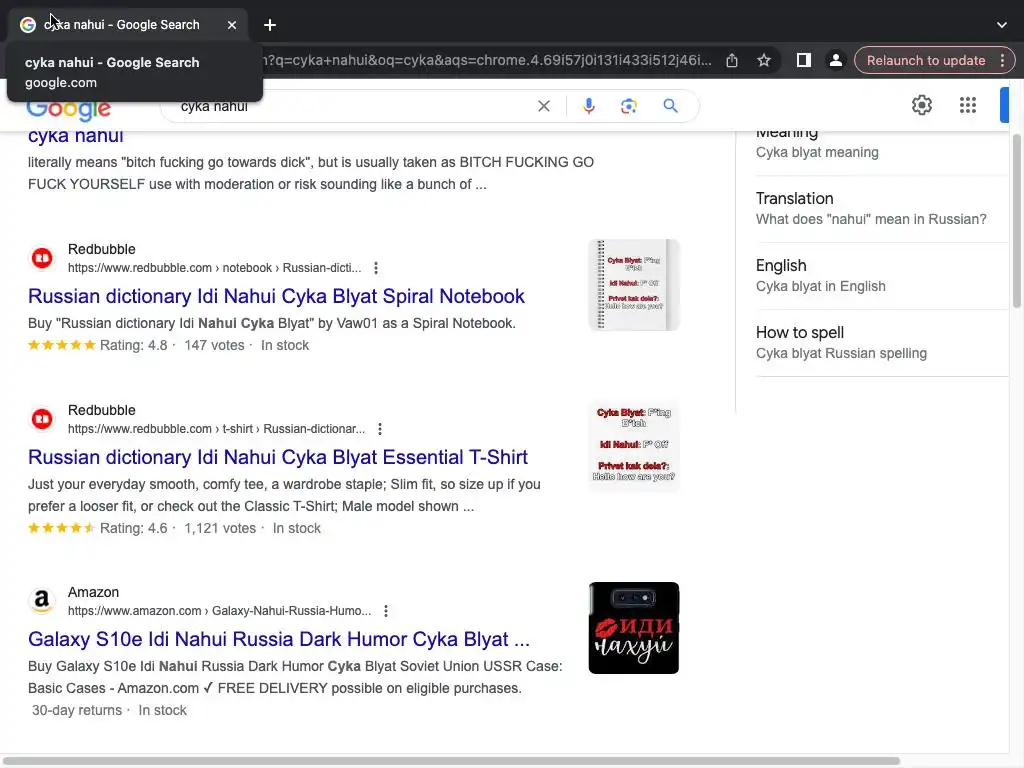
Task: Select English Cyka blyat in English suggestion
Action: pyautogui.click(x=882, y=276)
